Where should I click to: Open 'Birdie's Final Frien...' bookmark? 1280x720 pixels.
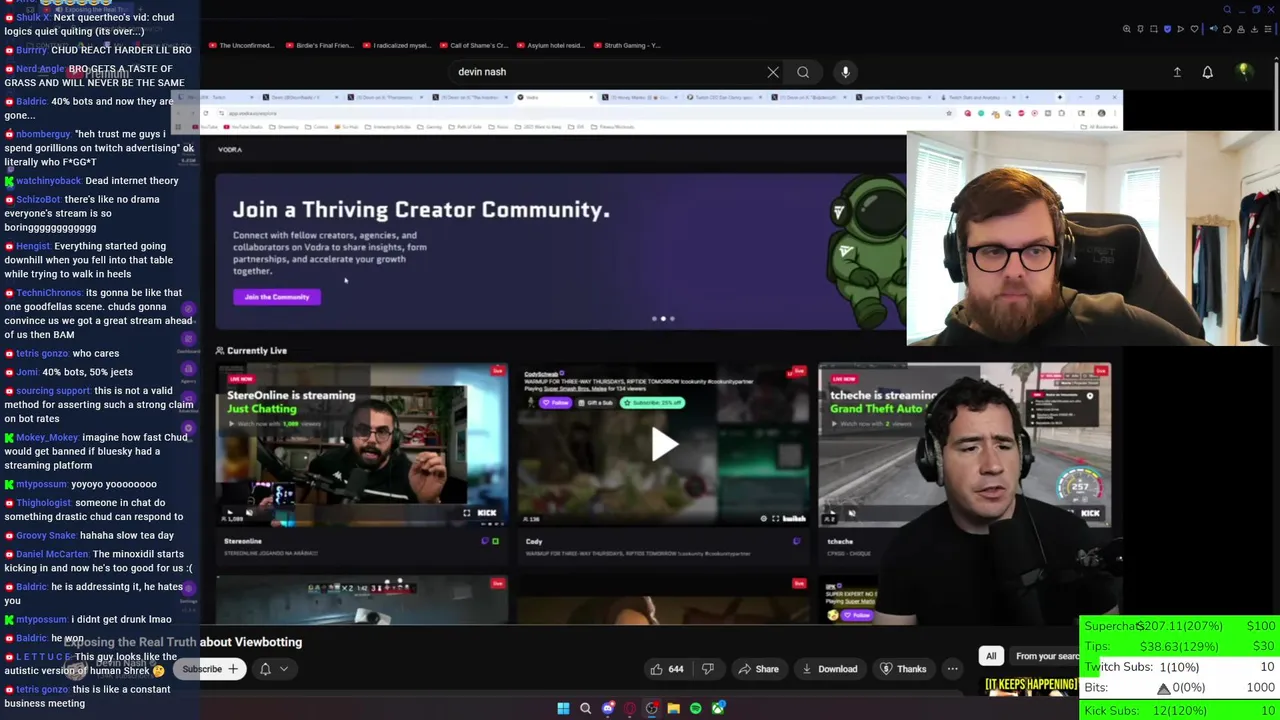pyautogui.click(x=319, y=45)
